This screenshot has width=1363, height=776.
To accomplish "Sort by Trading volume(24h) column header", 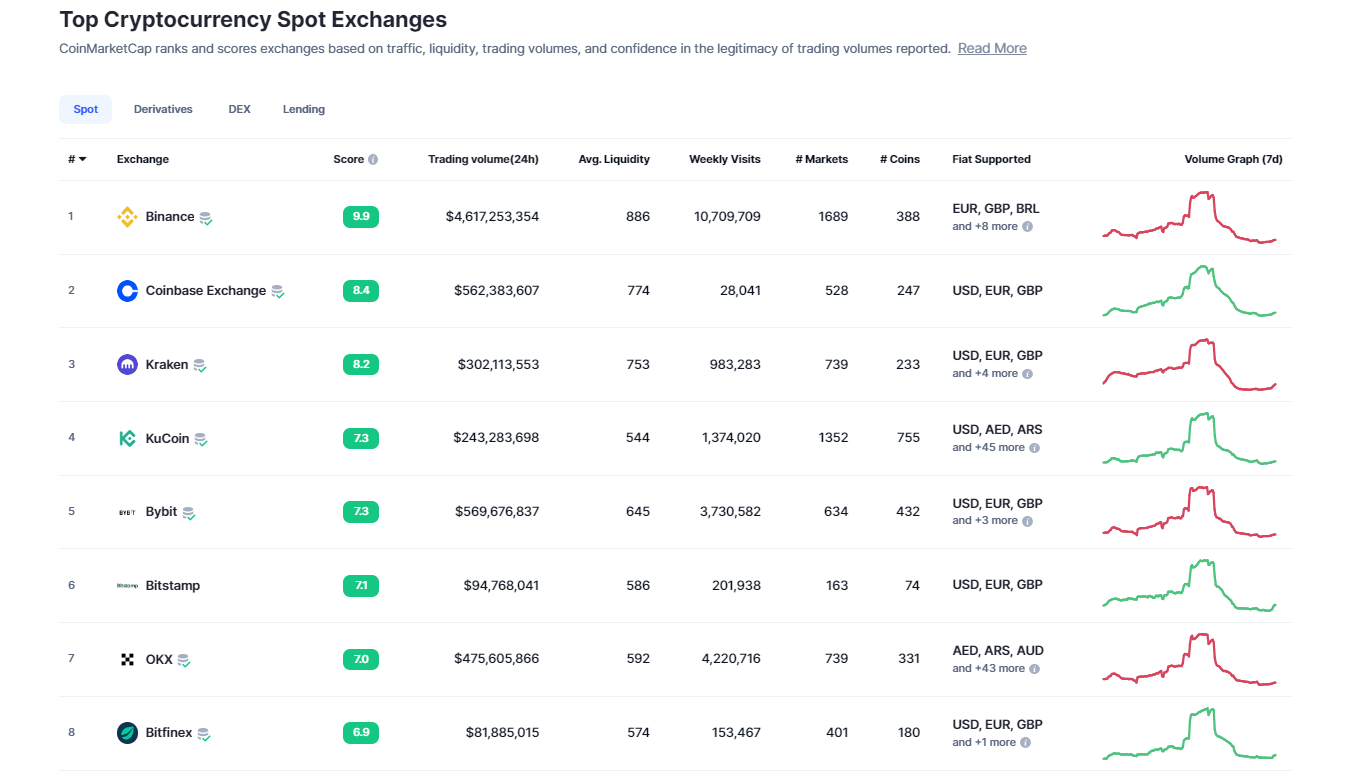I will click(x=483, y=159).
